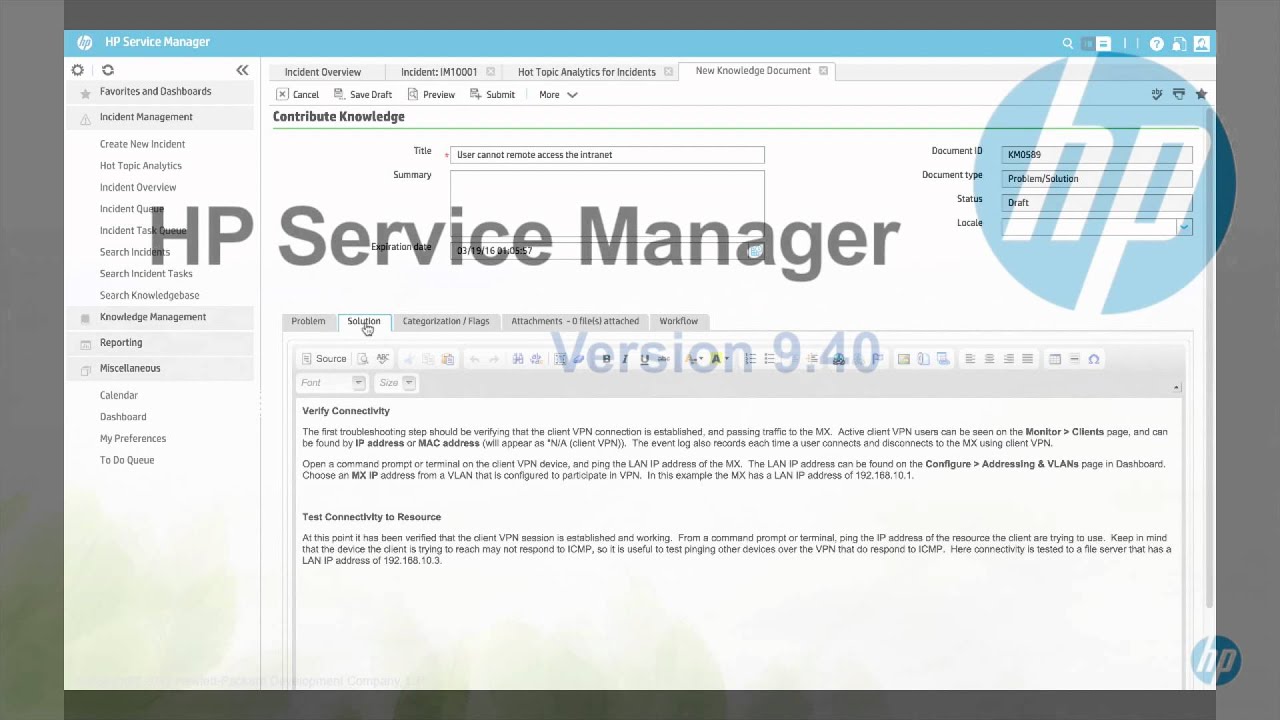Viewport: 1280px width, 720px height.
Task: Click the editor paste icon
Action: 447,359
